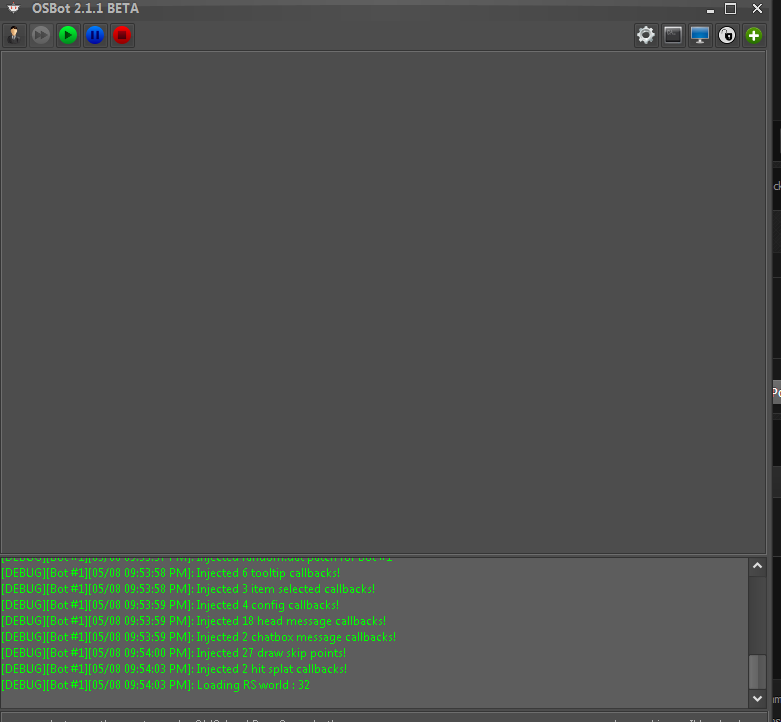Image resolution: width=781 pixels, height=722 pixels.
Task: Click the blue monitor display icon
Action: pos(700,35)
